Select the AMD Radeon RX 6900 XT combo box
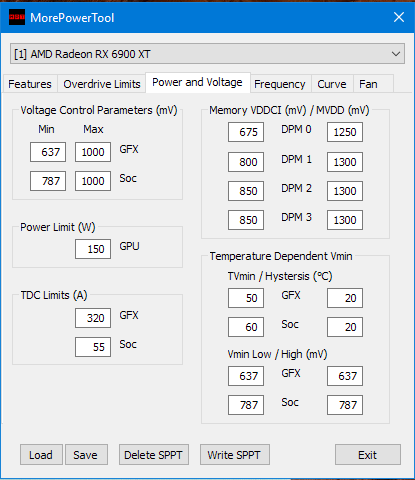Image resolution: width=415 pixels, height=480 pixels. tap(207, 54)
